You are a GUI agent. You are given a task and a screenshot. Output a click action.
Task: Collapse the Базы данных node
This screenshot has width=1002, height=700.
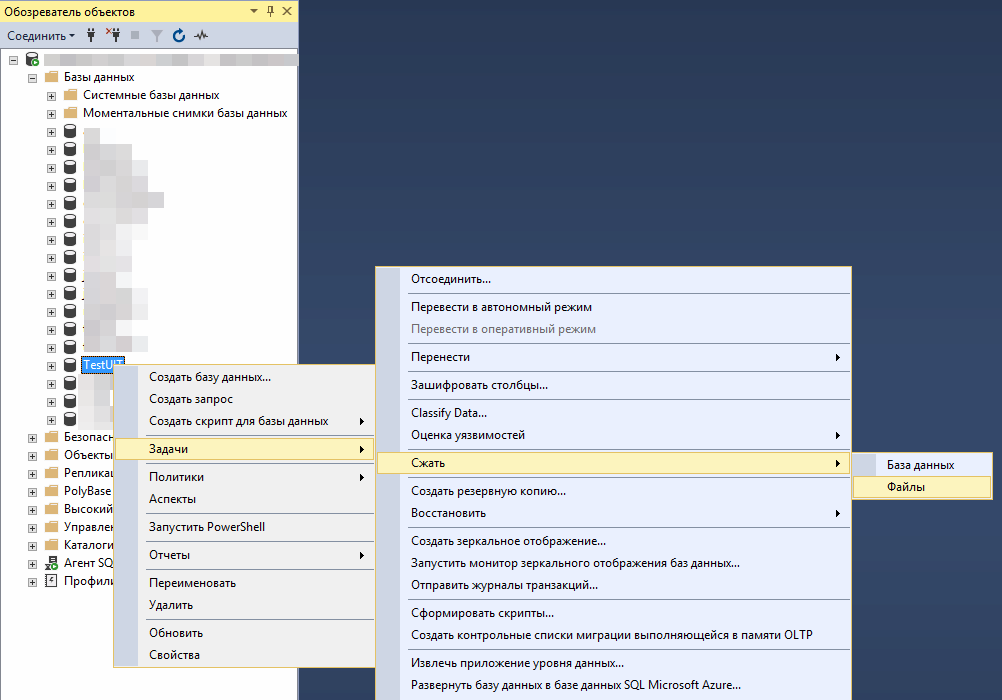click(x=32, y=76)
